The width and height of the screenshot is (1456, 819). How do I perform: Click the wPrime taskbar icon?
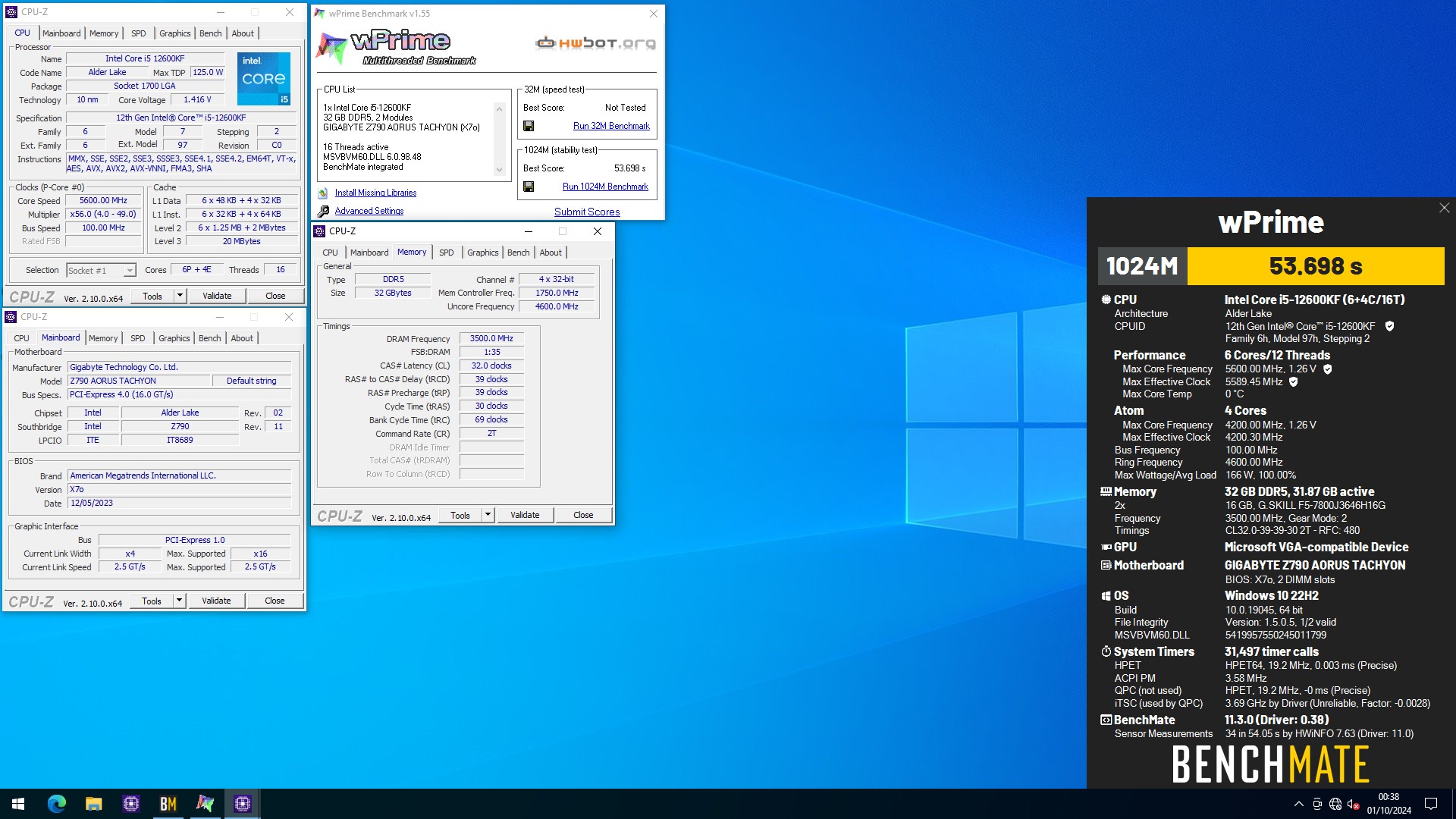pyautogui.click(x=205, y=804)
